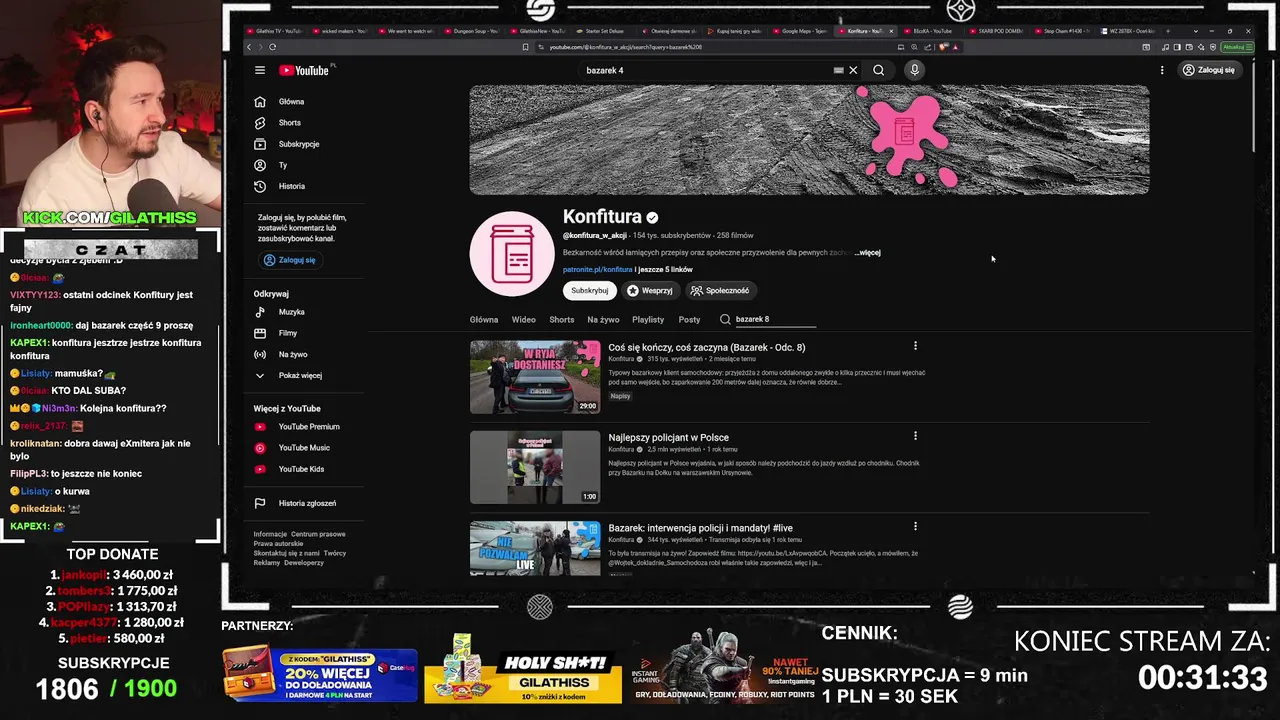Open options for Najlepszy policjant w Polsce
This screenshot has height=720, width=1280.
pyautogui.click(x=915, y=436)
